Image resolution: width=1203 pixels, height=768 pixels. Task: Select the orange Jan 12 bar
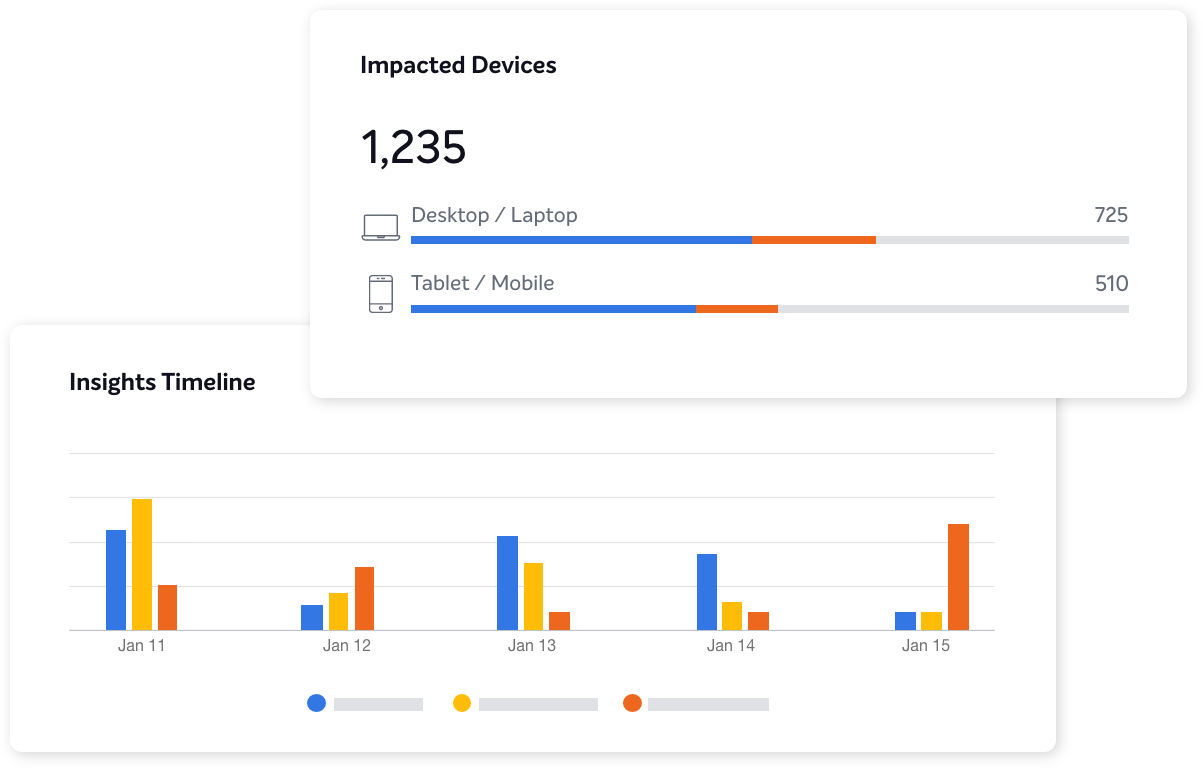[x=364, y=598]
